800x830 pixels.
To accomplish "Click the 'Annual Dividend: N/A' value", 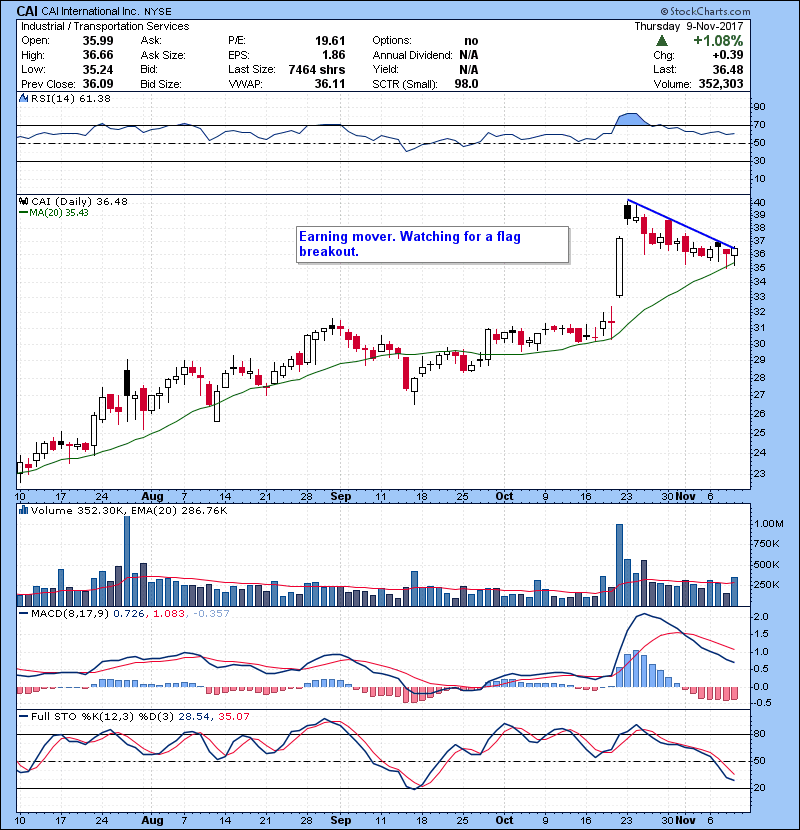I will pyautogui.click(x=469, y=55).
